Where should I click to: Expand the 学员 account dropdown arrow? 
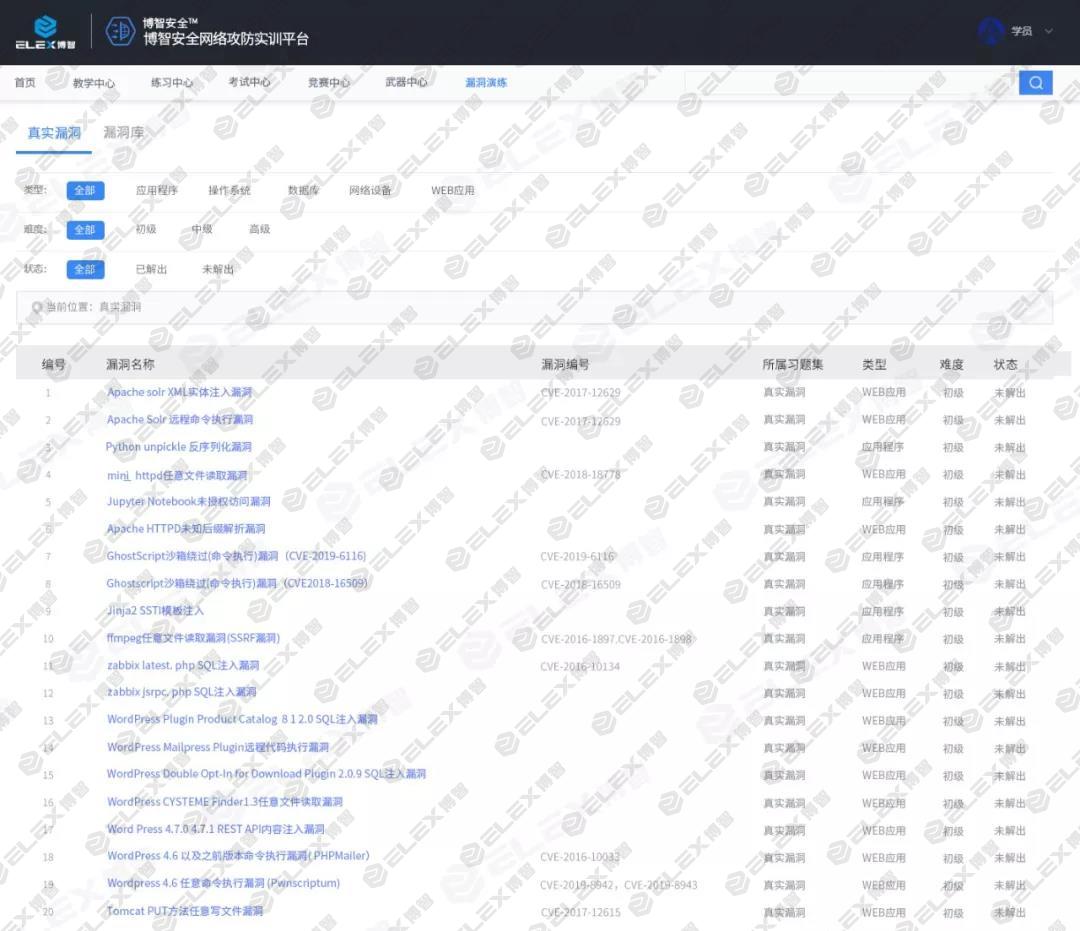(x=1049, y=31)
